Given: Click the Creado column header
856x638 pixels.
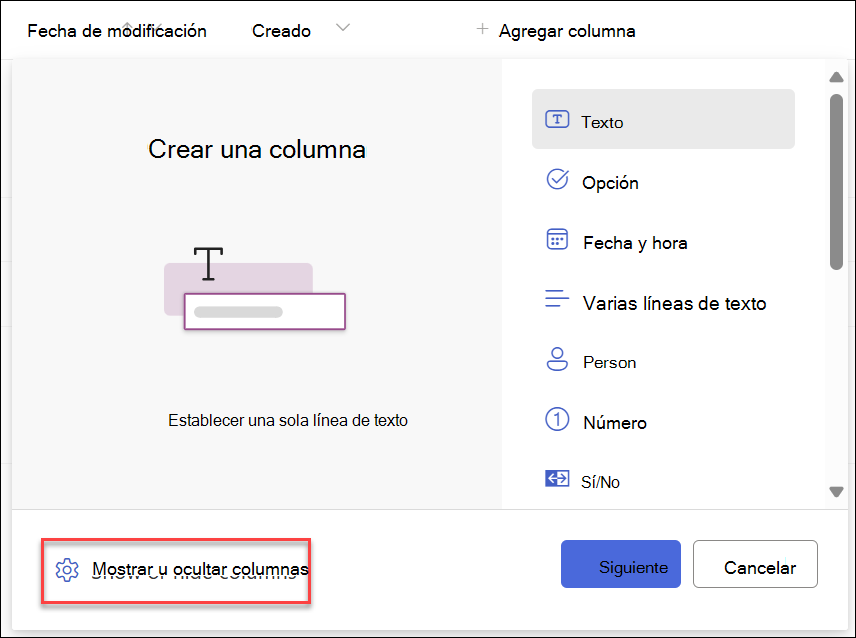Looking at the screenshot, I should (x=281, y=31).
